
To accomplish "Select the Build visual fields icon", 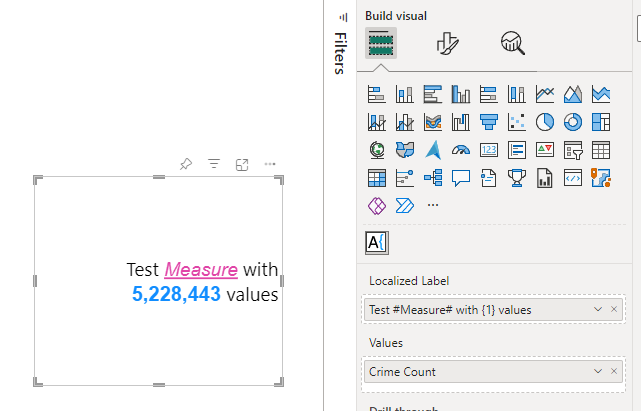I will coord(381,43).
